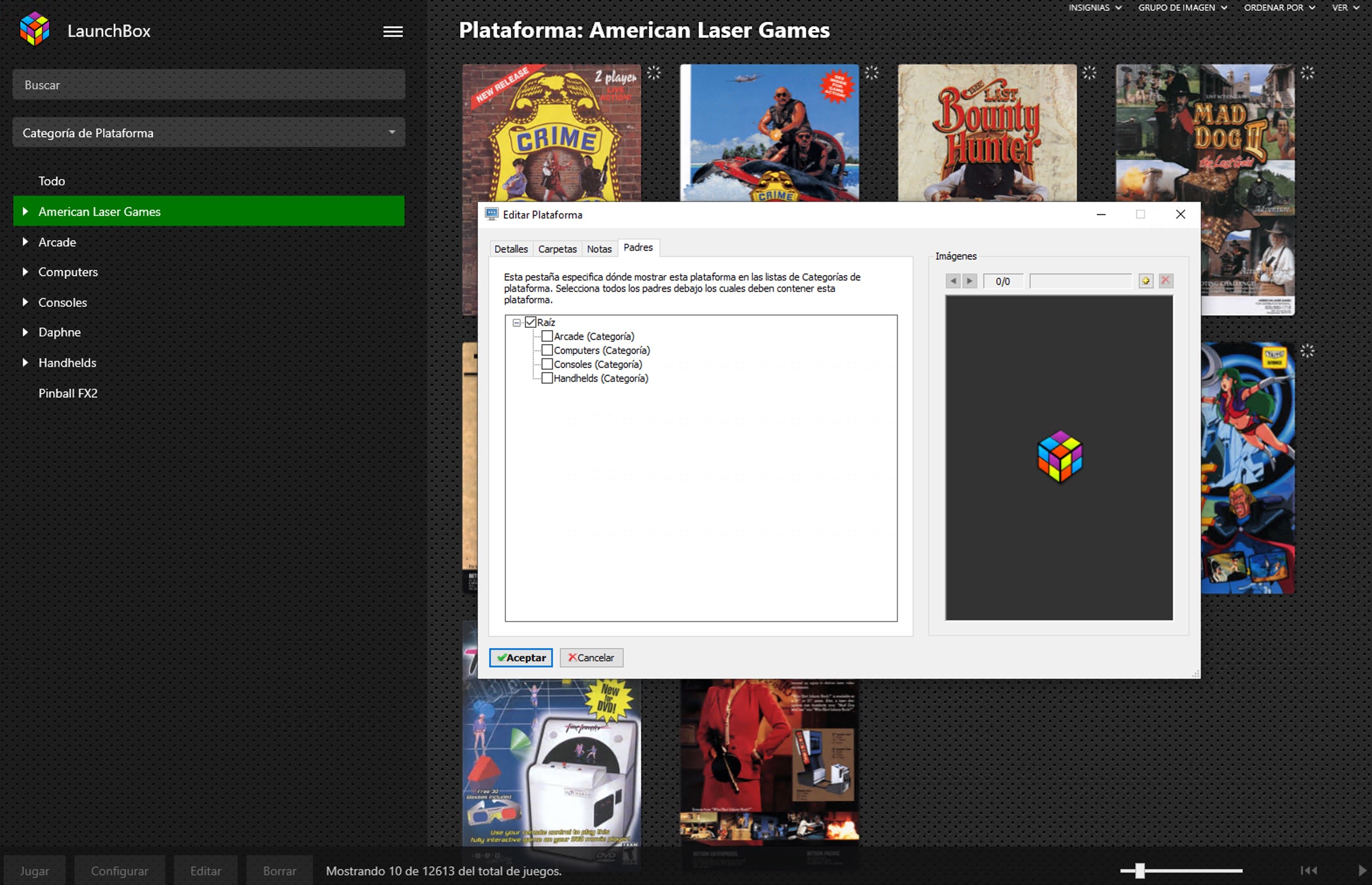Switch to the Notas tab
Viewport: 1372px width, 885px height.
point(599,249)
